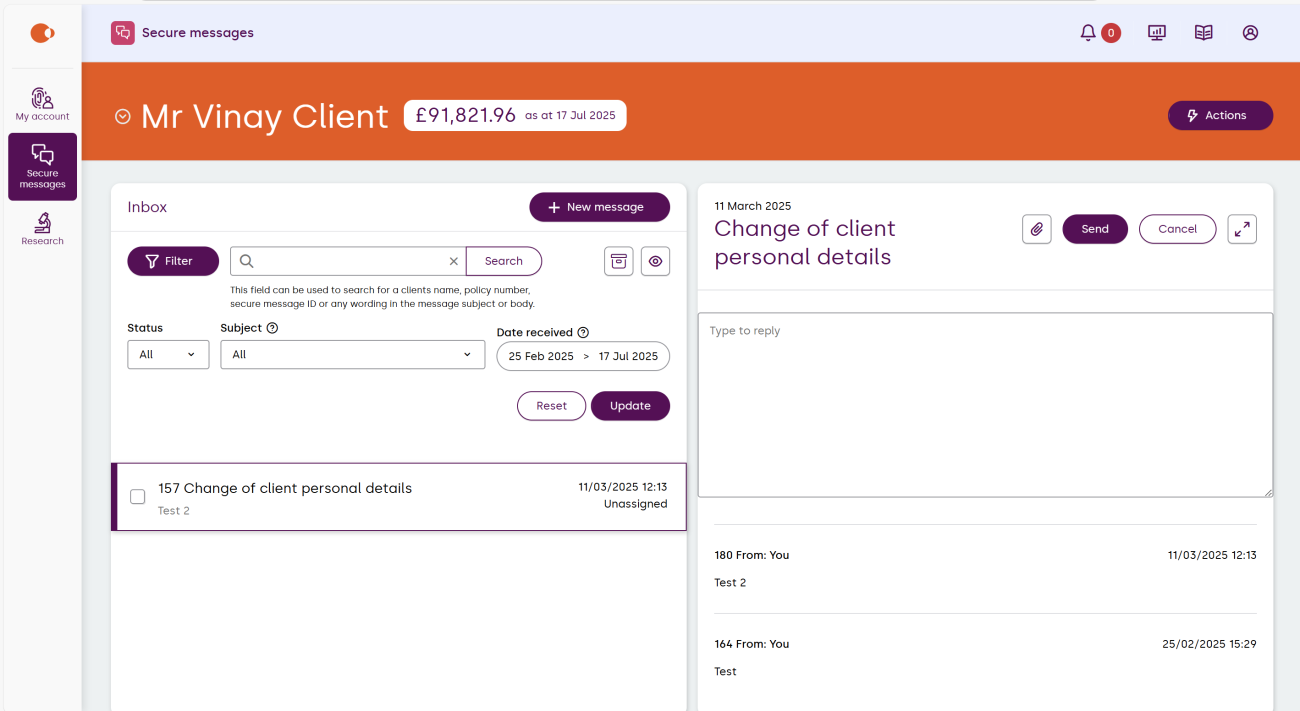This screenshot has height=711, width=1300.
Task: Go to My account in sidebar
Action: (42, 104)
